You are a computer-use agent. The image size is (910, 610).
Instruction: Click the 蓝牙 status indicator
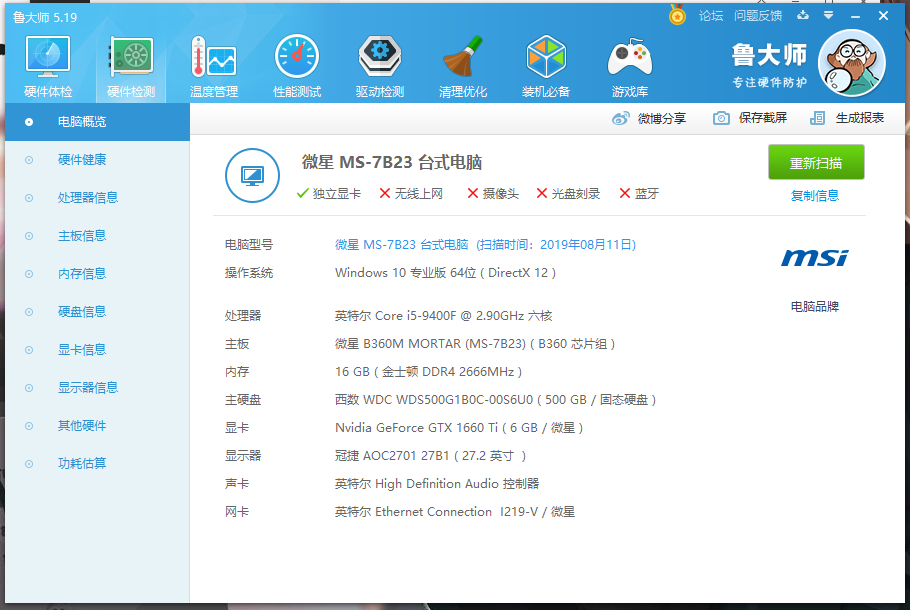tap(639, 194)
